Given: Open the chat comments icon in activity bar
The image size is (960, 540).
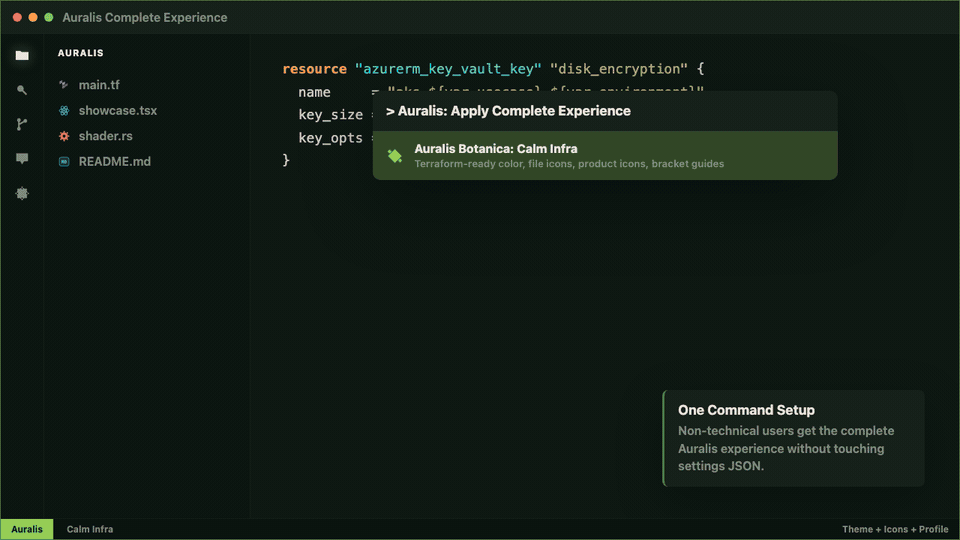Looking at the screenshot, I should [22, 159].
